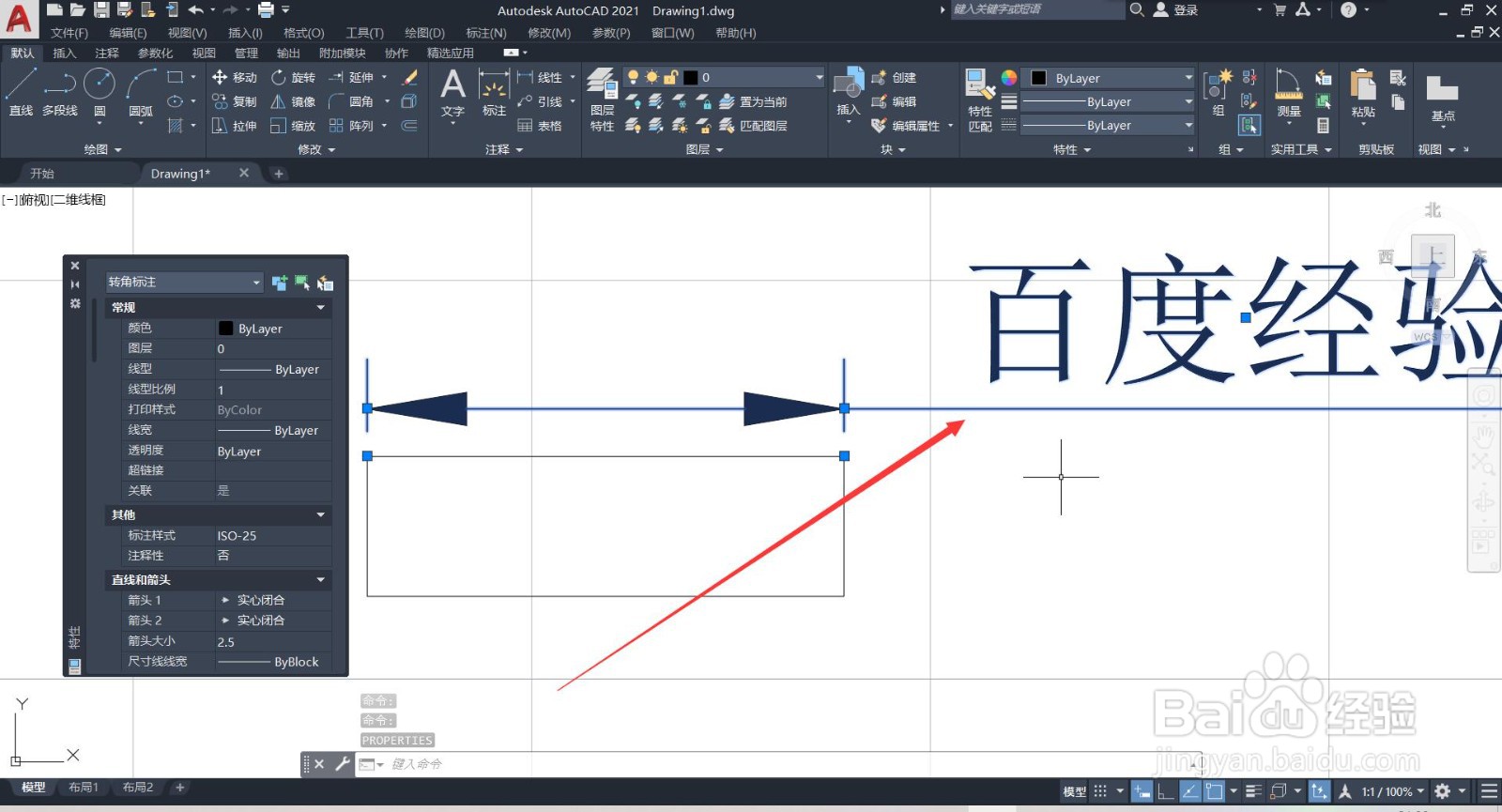Click the Measure (测量) tool
Viewport: 1502px width, 812px height.
(x=1289, y=93)
